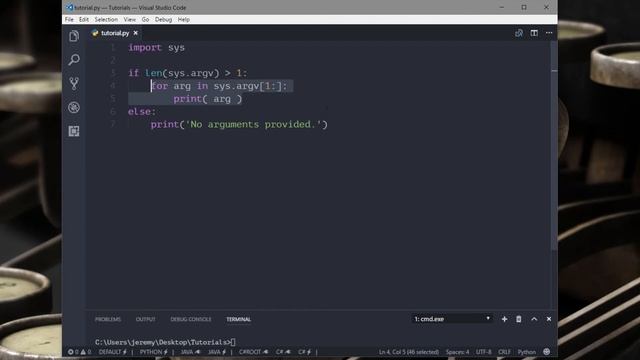Open the Source Control view icon
640x360 pixels.
click(x=74, y=83)
